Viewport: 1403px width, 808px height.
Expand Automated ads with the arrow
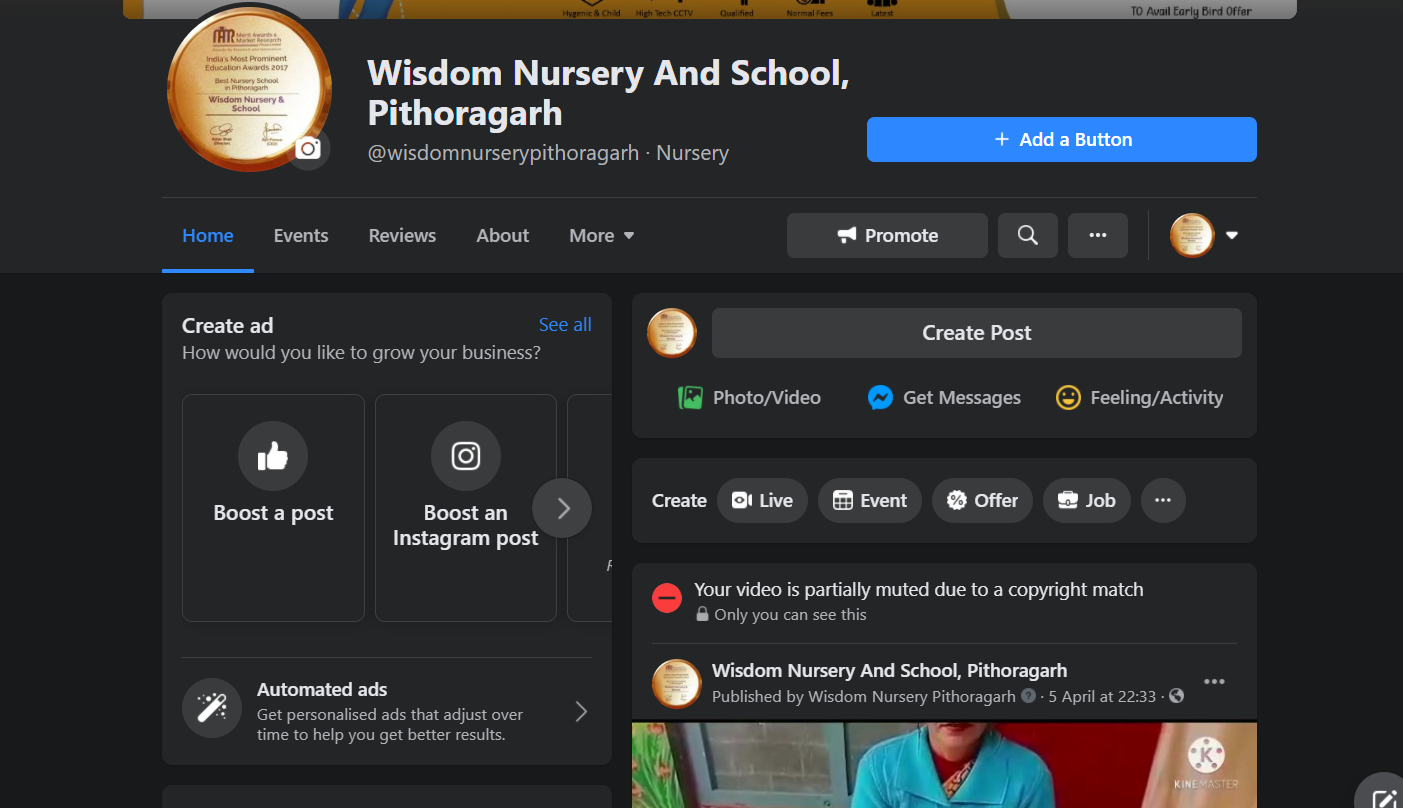click(x=581, y=712)
